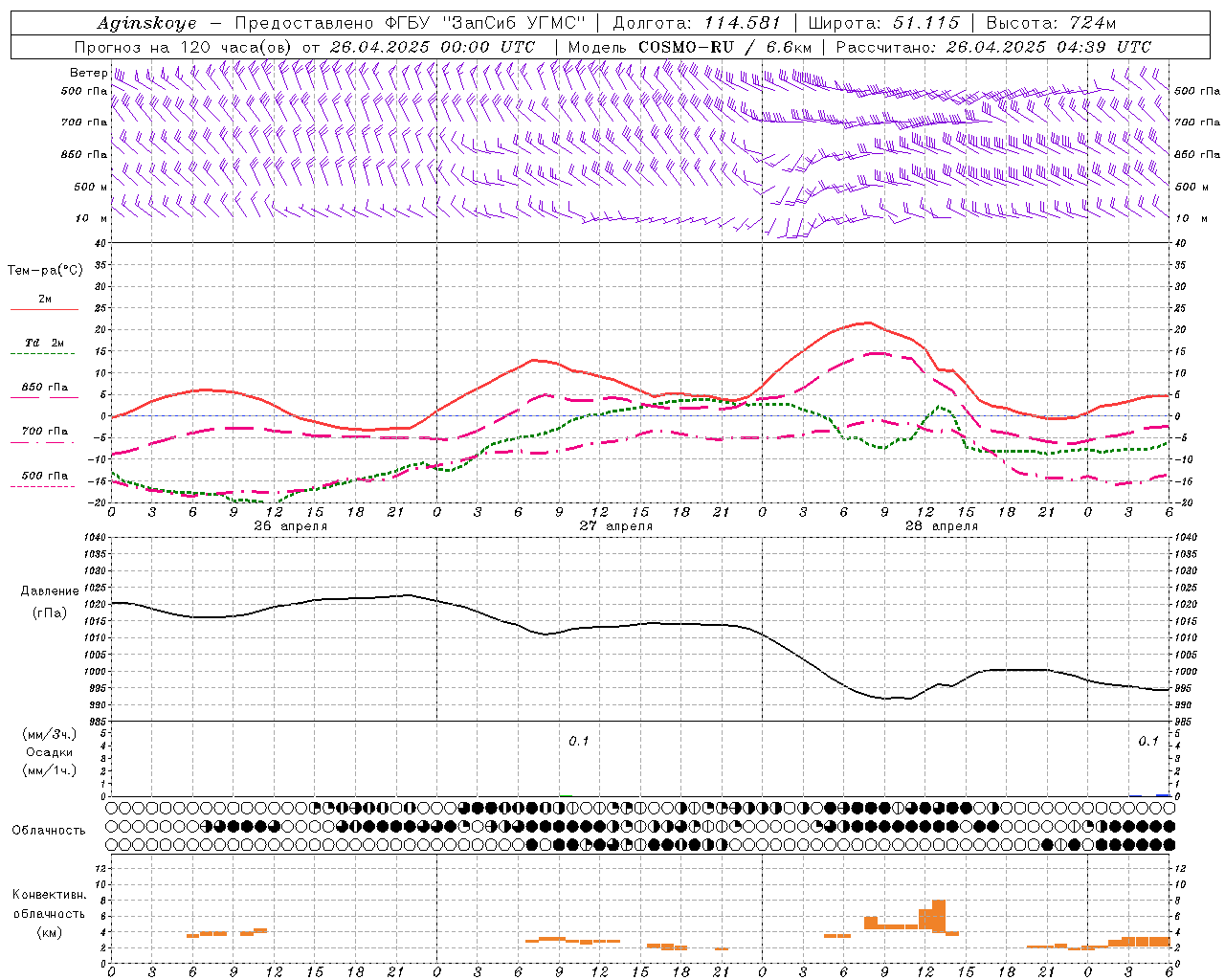Click the 'Тем-ра(°C)' temperature panel label

[x=45, y=271]
